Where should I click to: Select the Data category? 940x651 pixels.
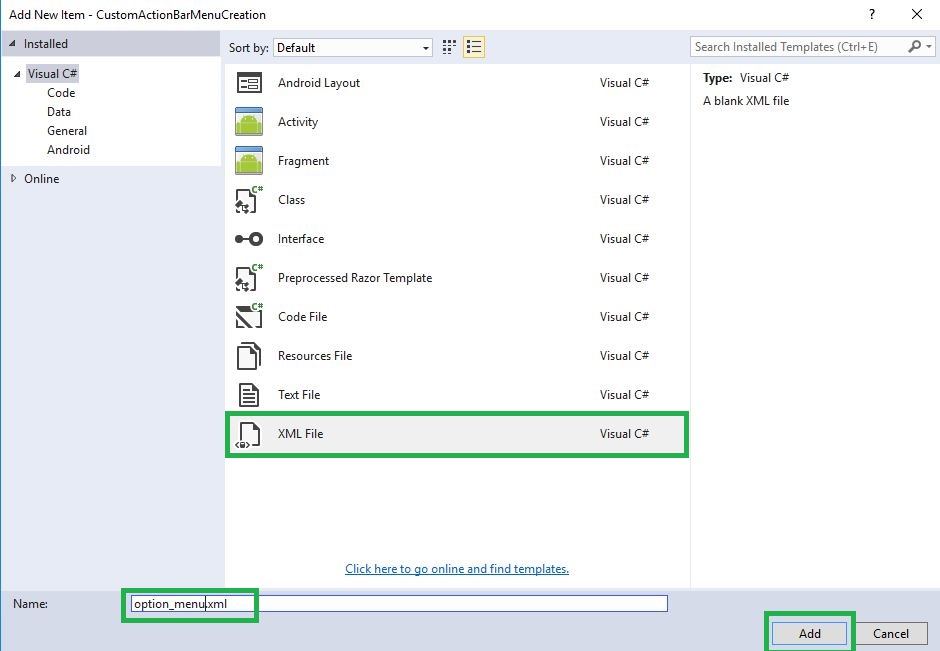coord(59,111)
